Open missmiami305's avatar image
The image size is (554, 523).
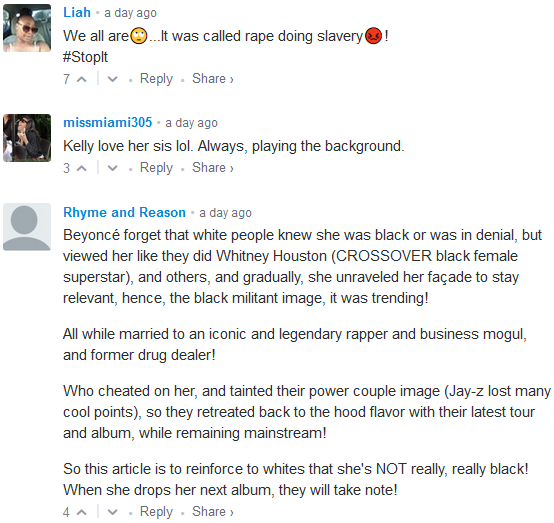27,138
